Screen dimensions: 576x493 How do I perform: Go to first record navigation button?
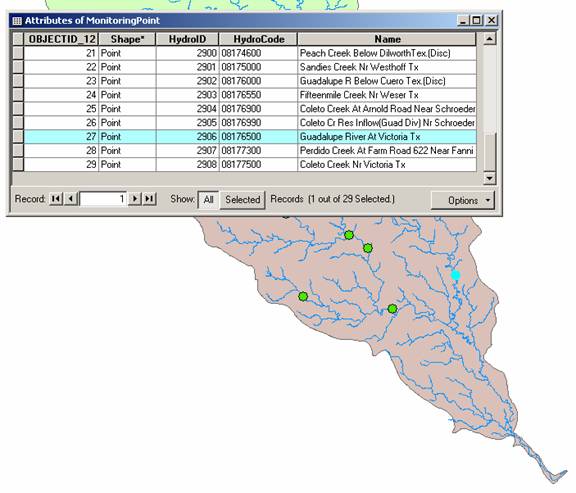(56, 199)
